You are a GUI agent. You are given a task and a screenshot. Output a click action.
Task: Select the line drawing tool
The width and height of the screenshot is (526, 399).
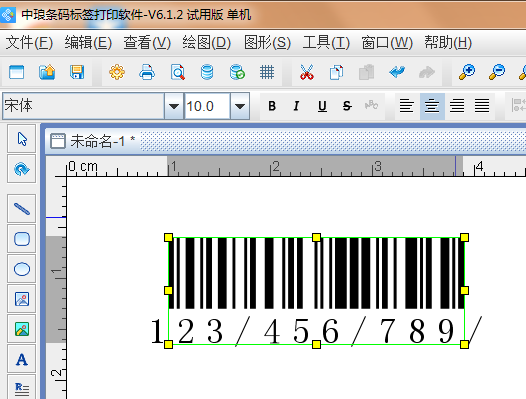(x=22, y=208)
